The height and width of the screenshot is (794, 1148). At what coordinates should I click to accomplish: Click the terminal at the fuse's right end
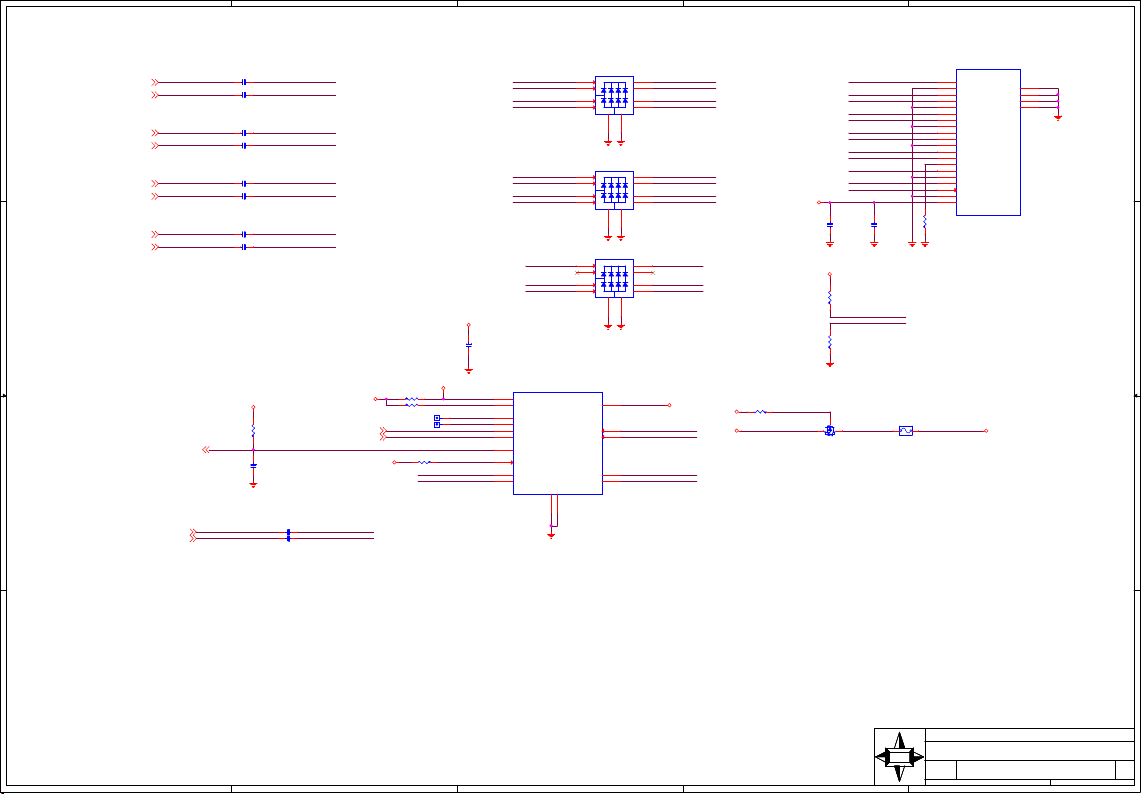[986, 431]
